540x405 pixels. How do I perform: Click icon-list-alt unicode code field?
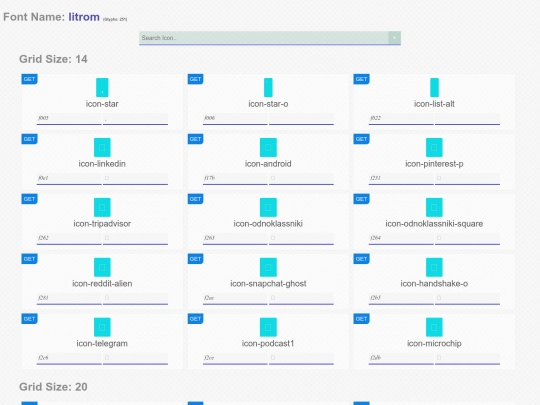coord(401,118)
